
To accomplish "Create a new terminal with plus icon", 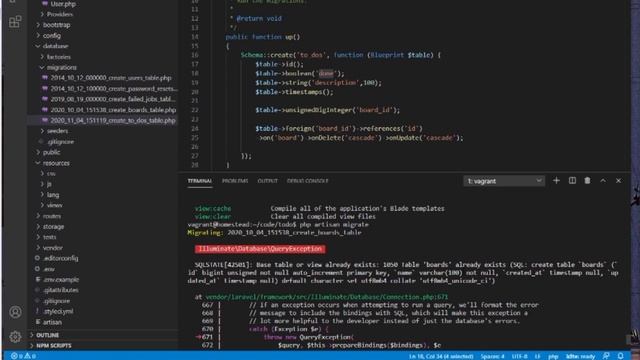I will [x=556, y=180].
